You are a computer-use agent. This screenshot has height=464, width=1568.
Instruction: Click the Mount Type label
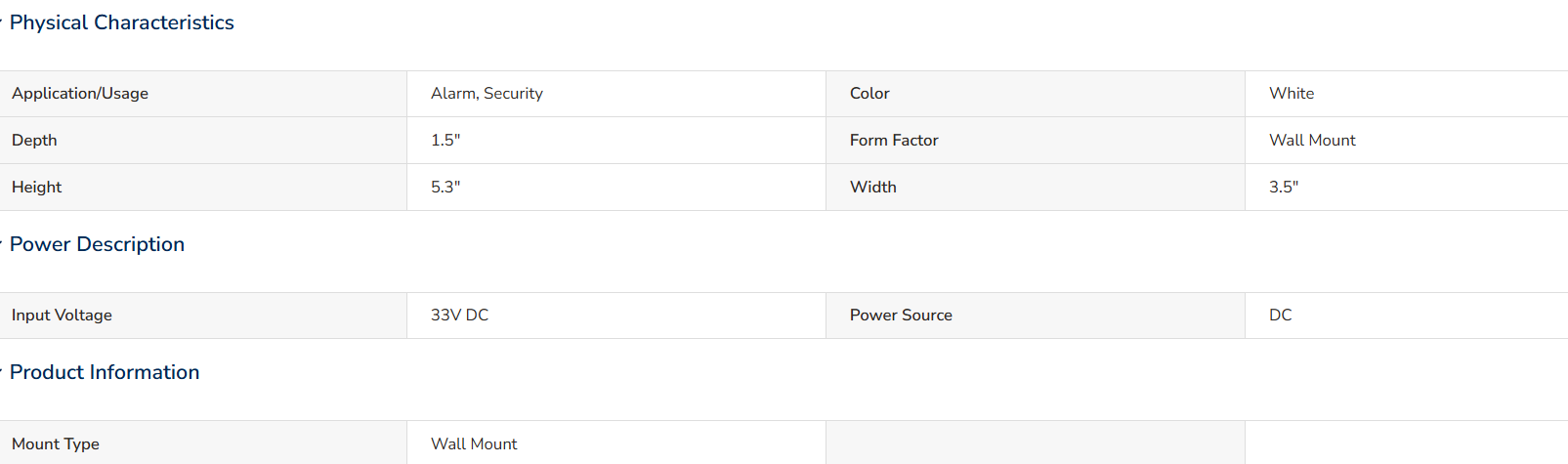tap(56, 444)
